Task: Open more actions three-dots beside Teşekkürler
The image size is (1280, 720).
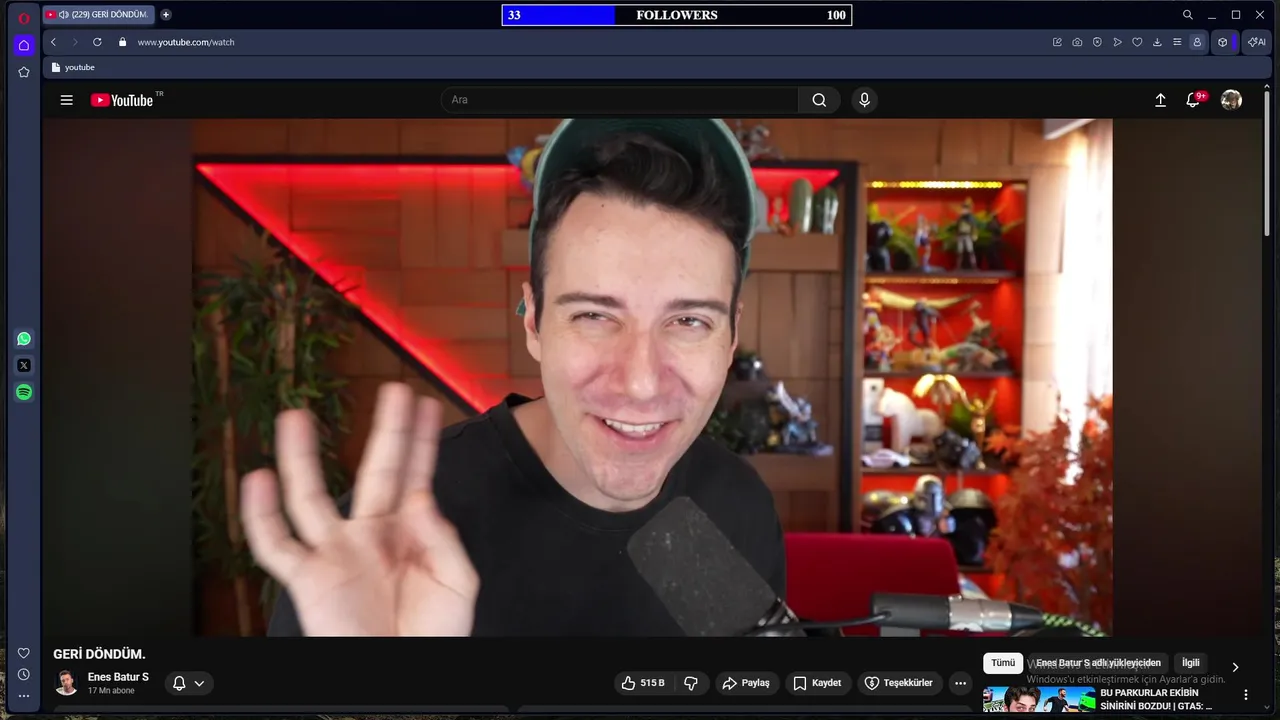Action: (960, 683)
